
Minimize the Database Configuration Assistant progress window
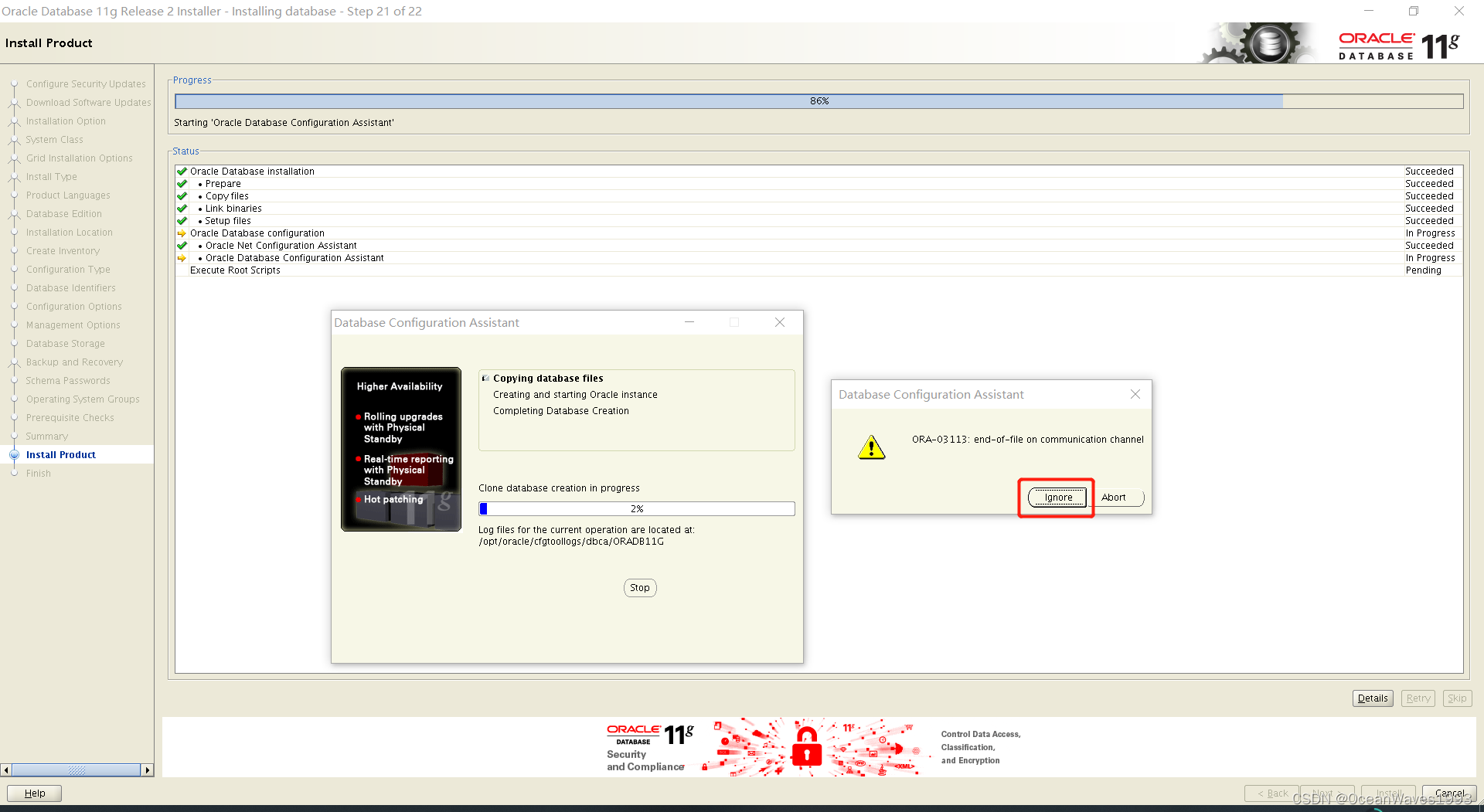click(x=689, y=322)
